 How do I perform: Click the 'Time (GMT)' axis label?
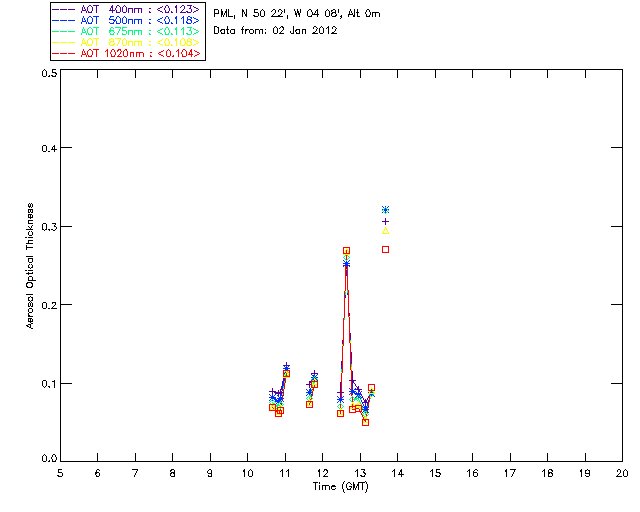[341, 487]
